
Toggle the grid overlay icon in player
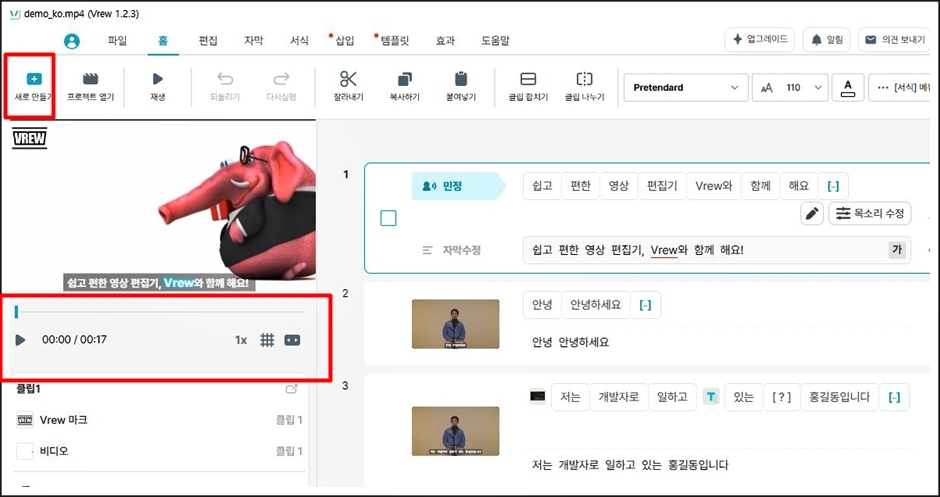(267, 340)
